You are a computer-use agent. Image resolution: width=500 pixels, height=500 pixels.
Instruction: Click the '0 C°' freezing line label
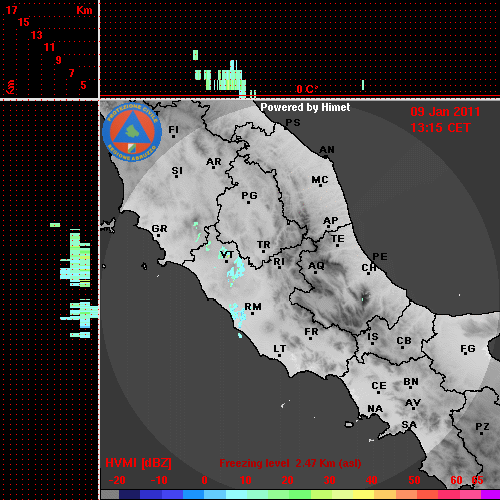[x=307, y=89]
